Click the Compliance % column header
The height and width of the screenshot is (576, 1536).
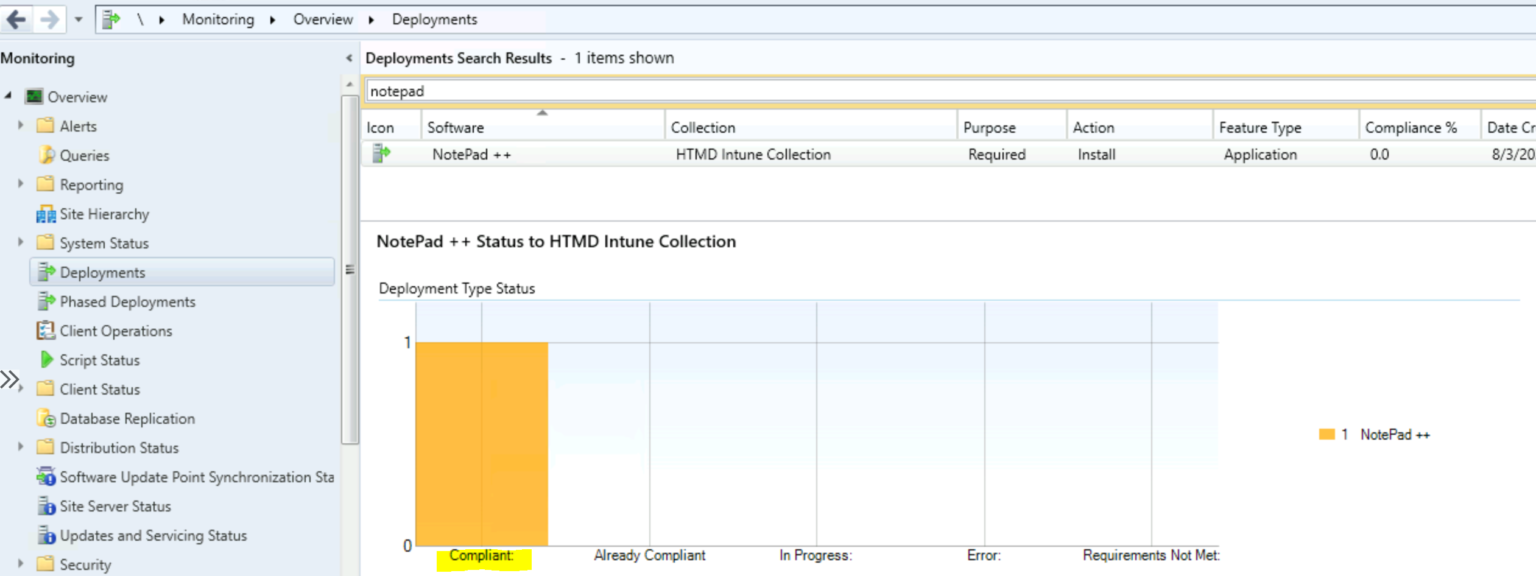pos(1410,127)
